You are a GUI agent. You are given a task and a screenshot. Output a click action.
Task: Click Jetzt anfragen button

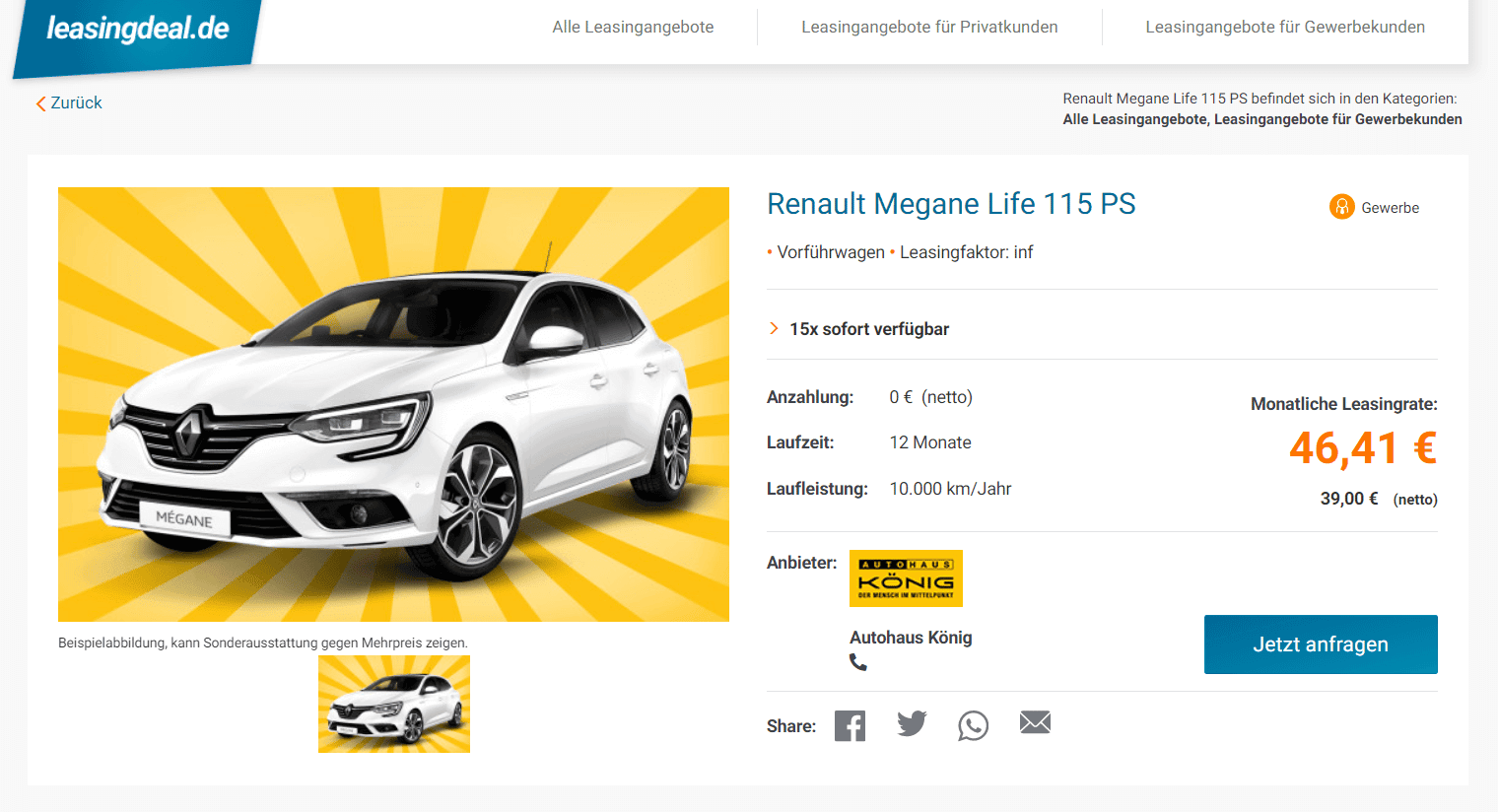(1321, 644)
